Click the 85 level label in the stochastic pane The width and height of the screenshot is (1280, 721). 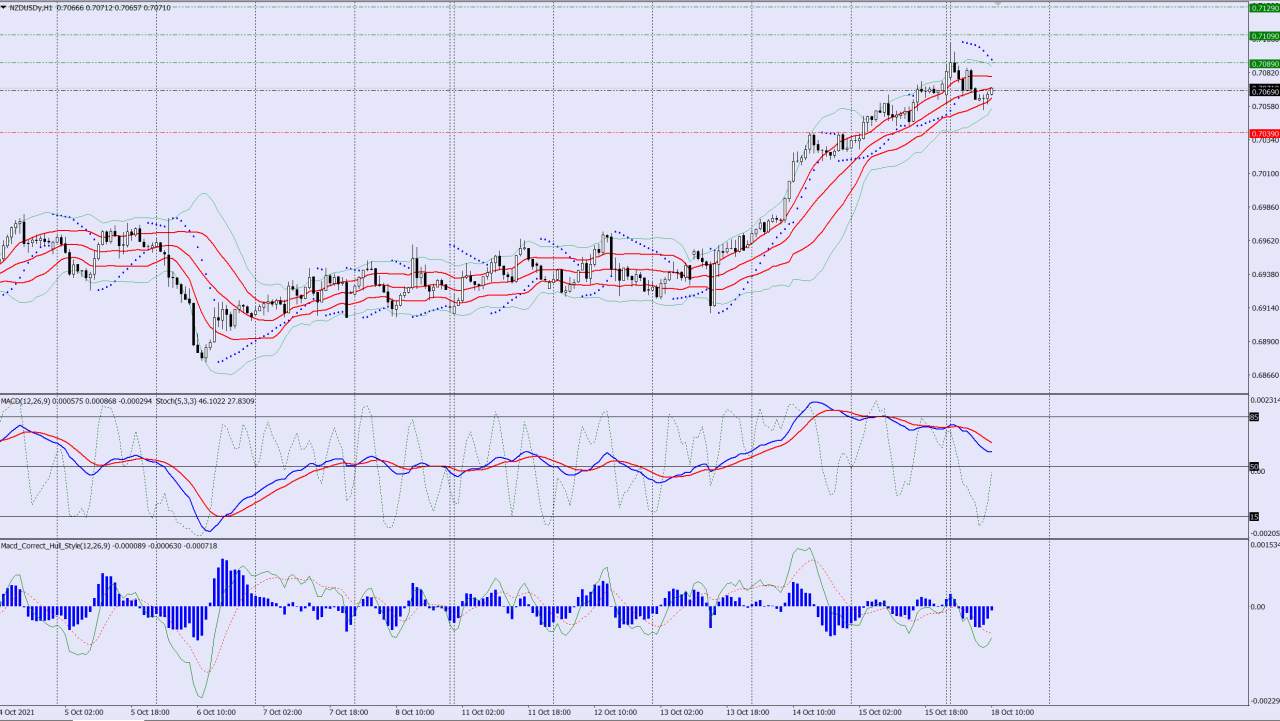coord(1254,417)
